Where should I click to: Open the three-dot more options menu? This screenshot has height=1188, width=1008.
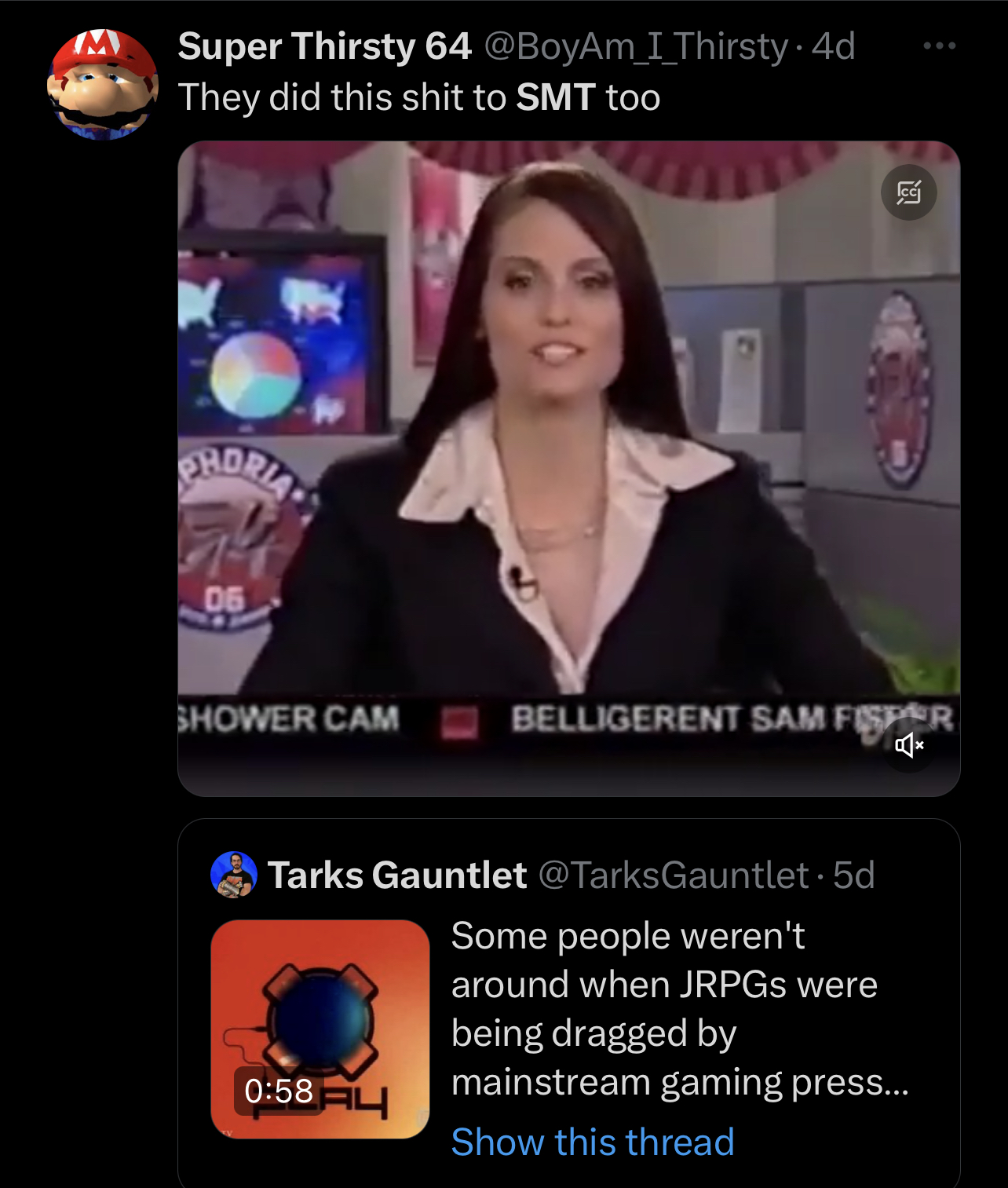tap(939, 46)
